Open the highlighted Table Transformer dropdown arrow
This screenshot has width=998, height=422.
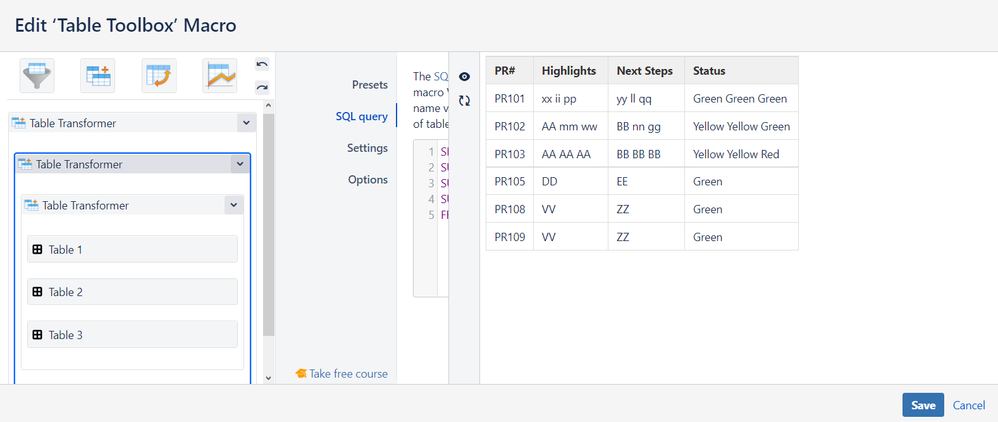pyautogui.click(x=240, y=164)
